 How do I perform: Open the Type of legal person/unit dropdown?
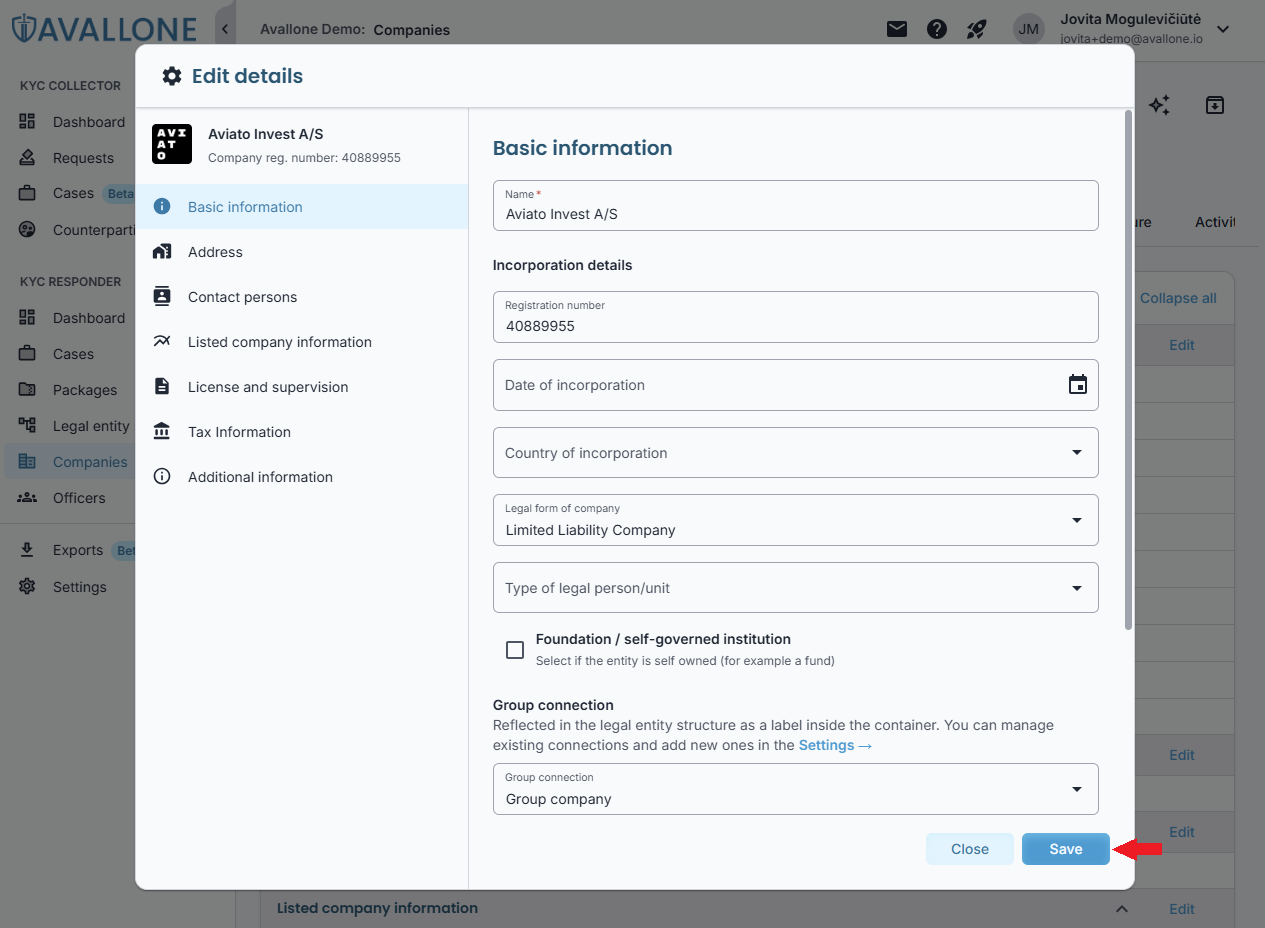pos(796,588)
